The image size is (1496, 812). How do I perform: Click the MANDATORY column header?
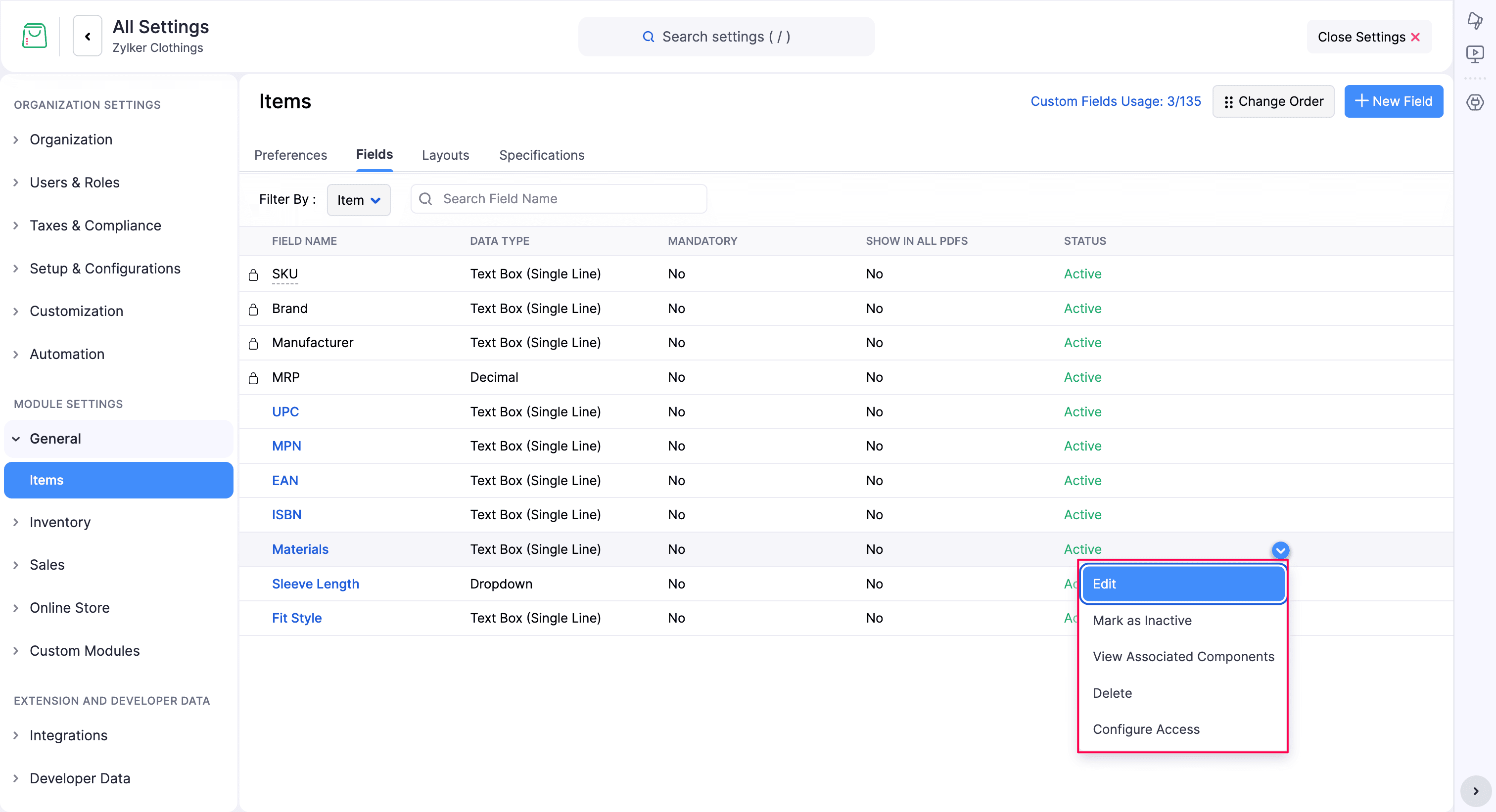[x=702, y=241]
